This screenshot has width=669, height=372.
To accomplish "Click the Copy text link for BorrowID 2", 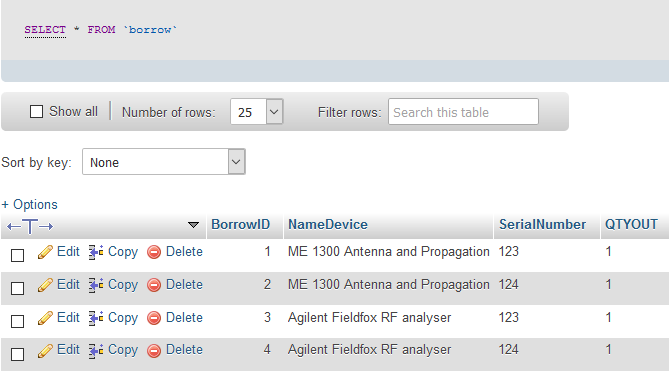I will click(x=123, y=285).
